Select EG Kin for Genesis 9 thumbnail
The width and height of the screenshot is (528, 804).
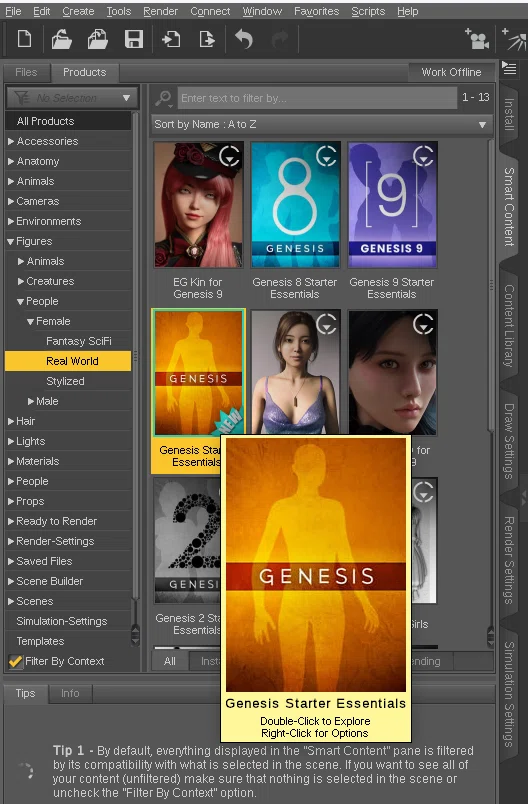coord(198,205)
